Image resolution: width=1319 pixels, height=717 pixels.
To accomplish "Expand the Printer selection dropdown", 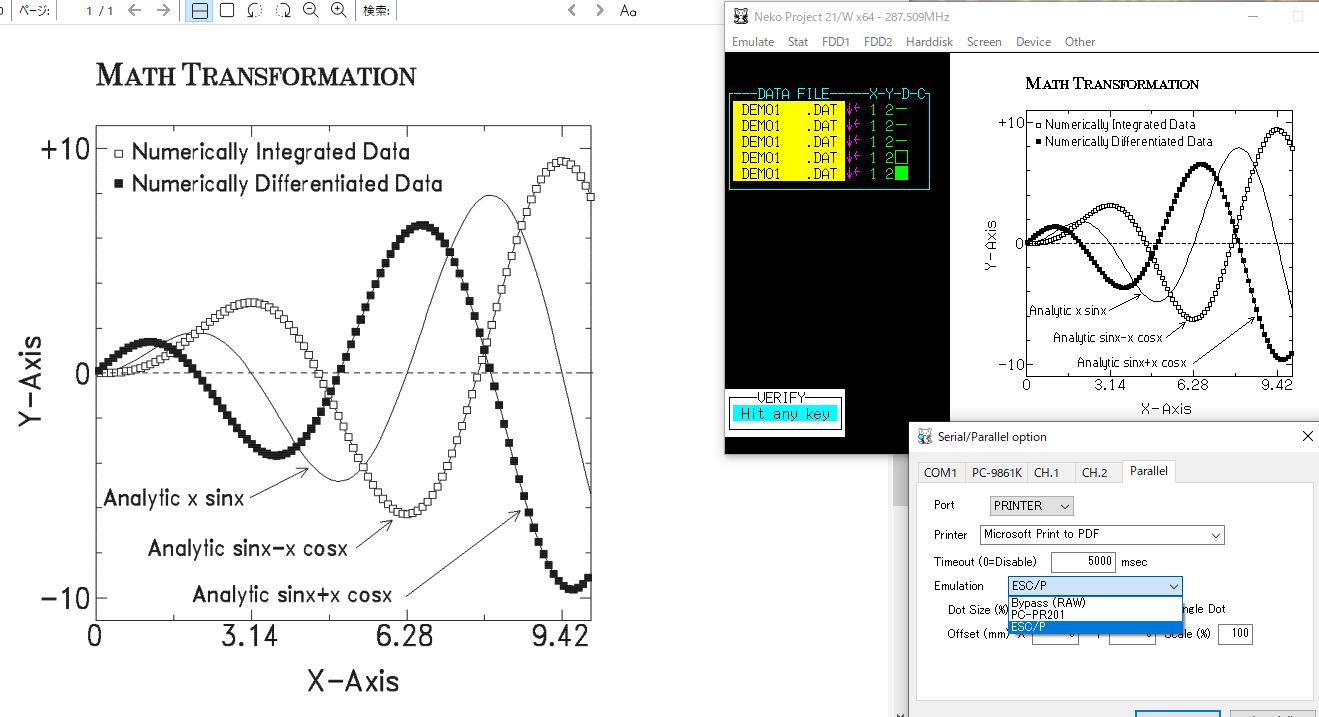I will coord(1102,535).
